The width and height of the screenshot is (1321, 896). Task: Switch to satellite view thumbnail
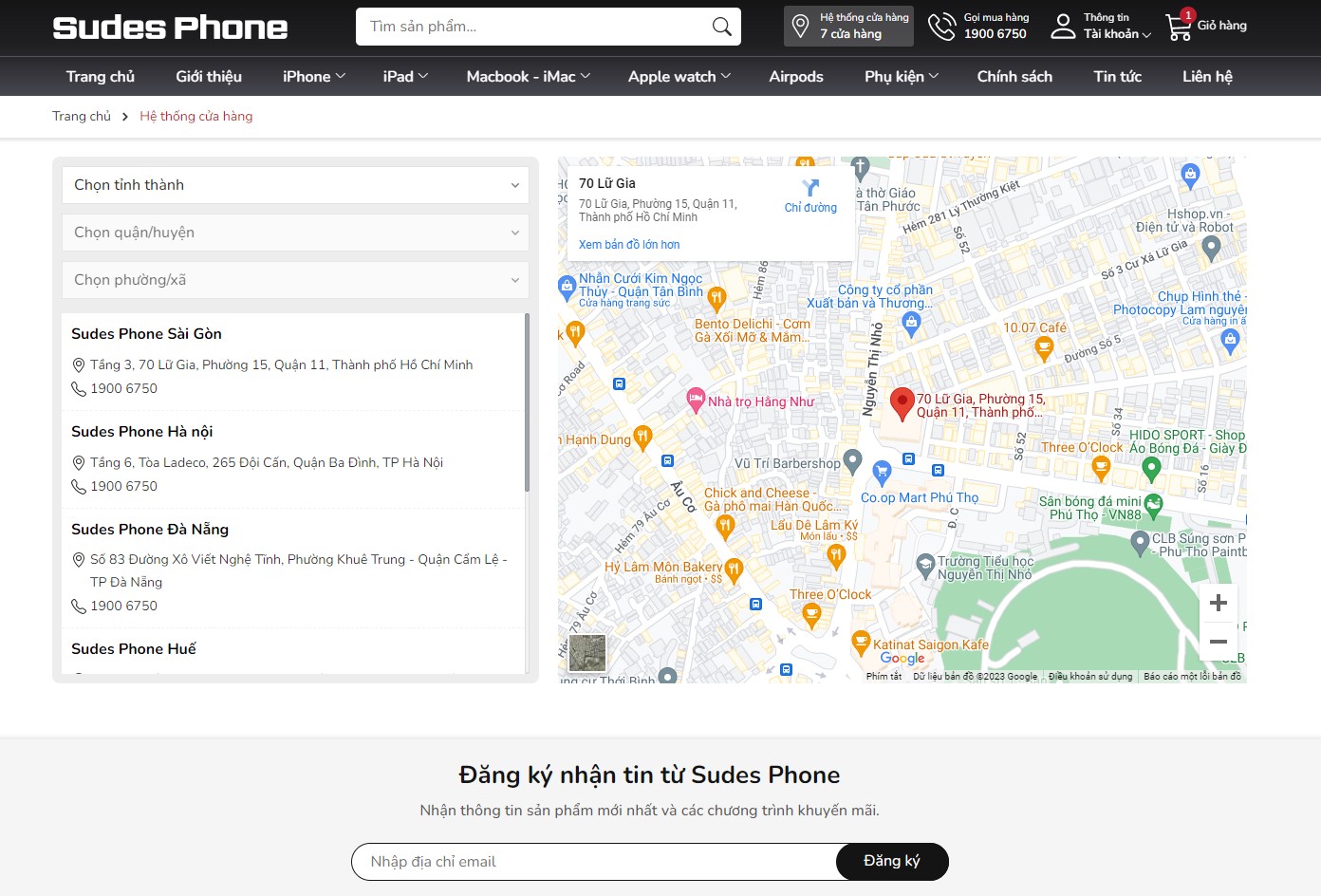(x=587, y=653)
